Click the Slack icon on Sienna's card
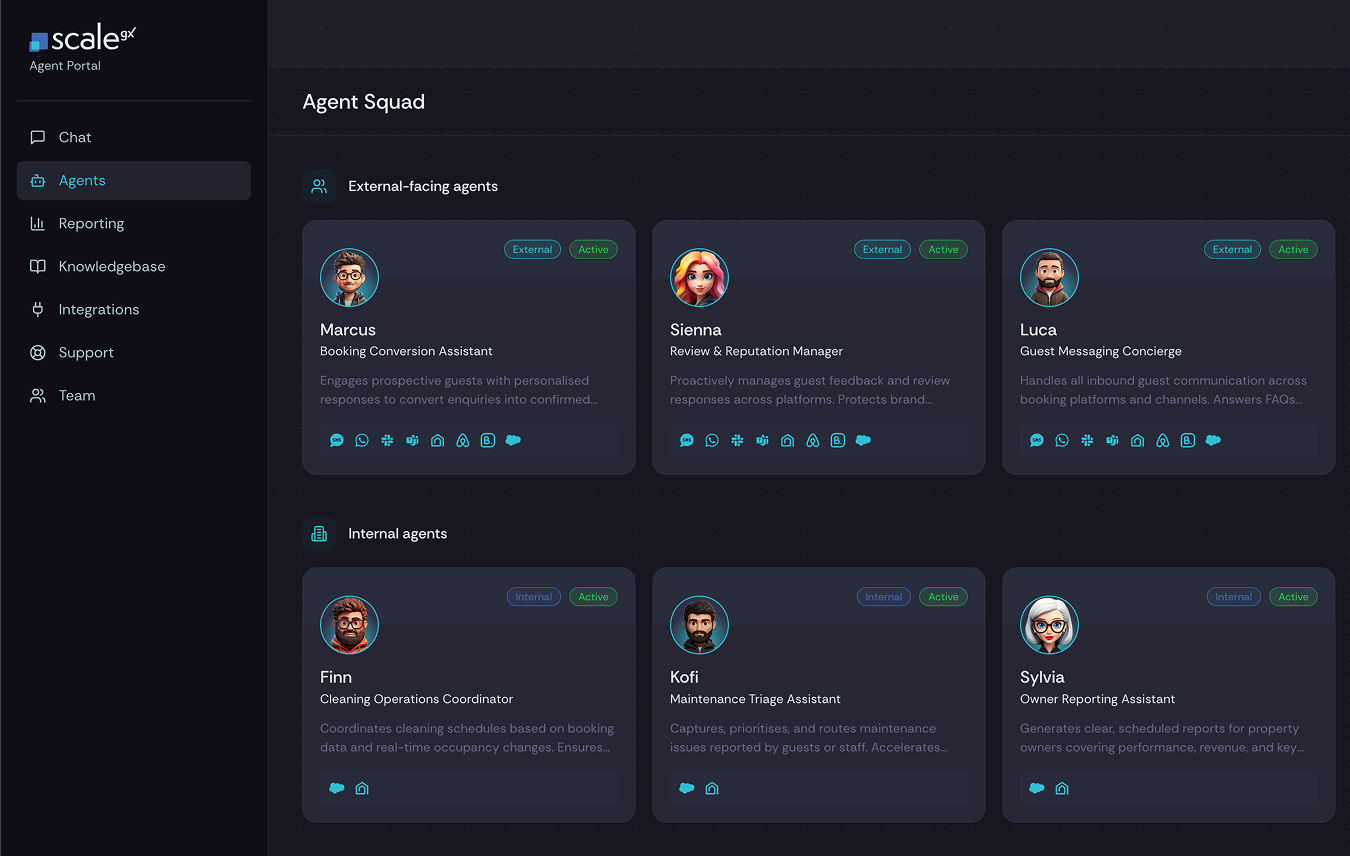Viewport: 1350px width, 856px height. click(737, 440)
